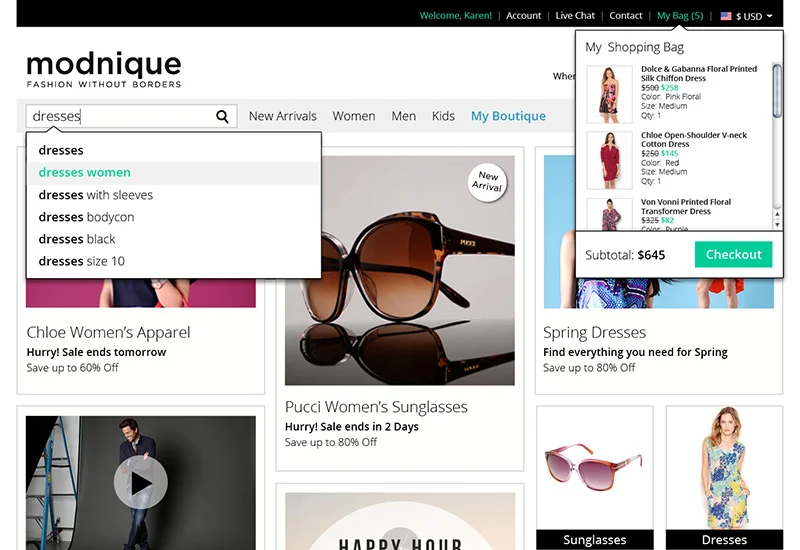Click the Checkout button
Viewport: 800px width, 550px height.
tap(734, 254)
